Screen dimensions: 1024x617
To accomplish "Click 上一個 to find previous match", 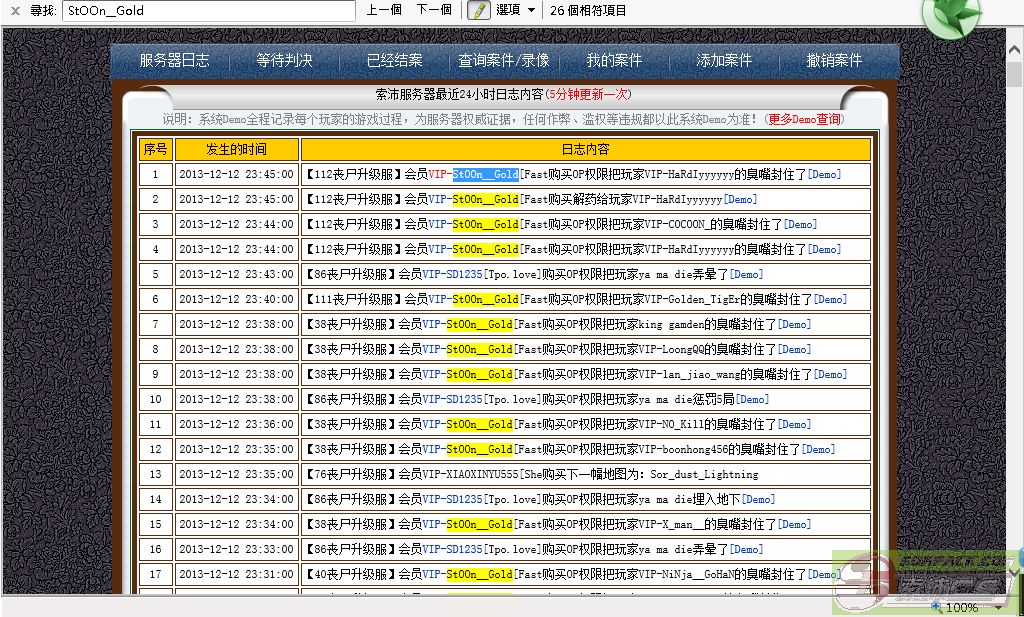I will click(x=384, y=10).
